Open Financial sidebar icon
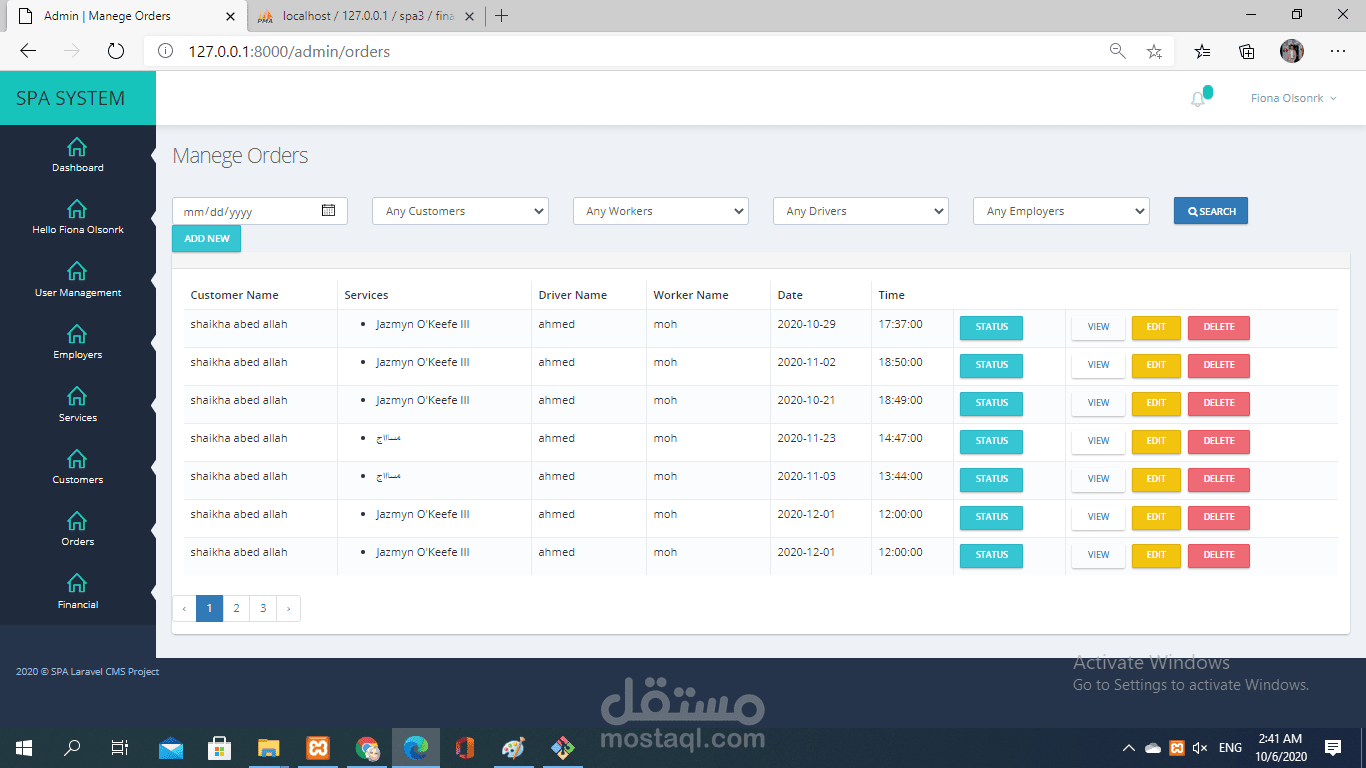Screen dimensions: 1366x768 77,583
